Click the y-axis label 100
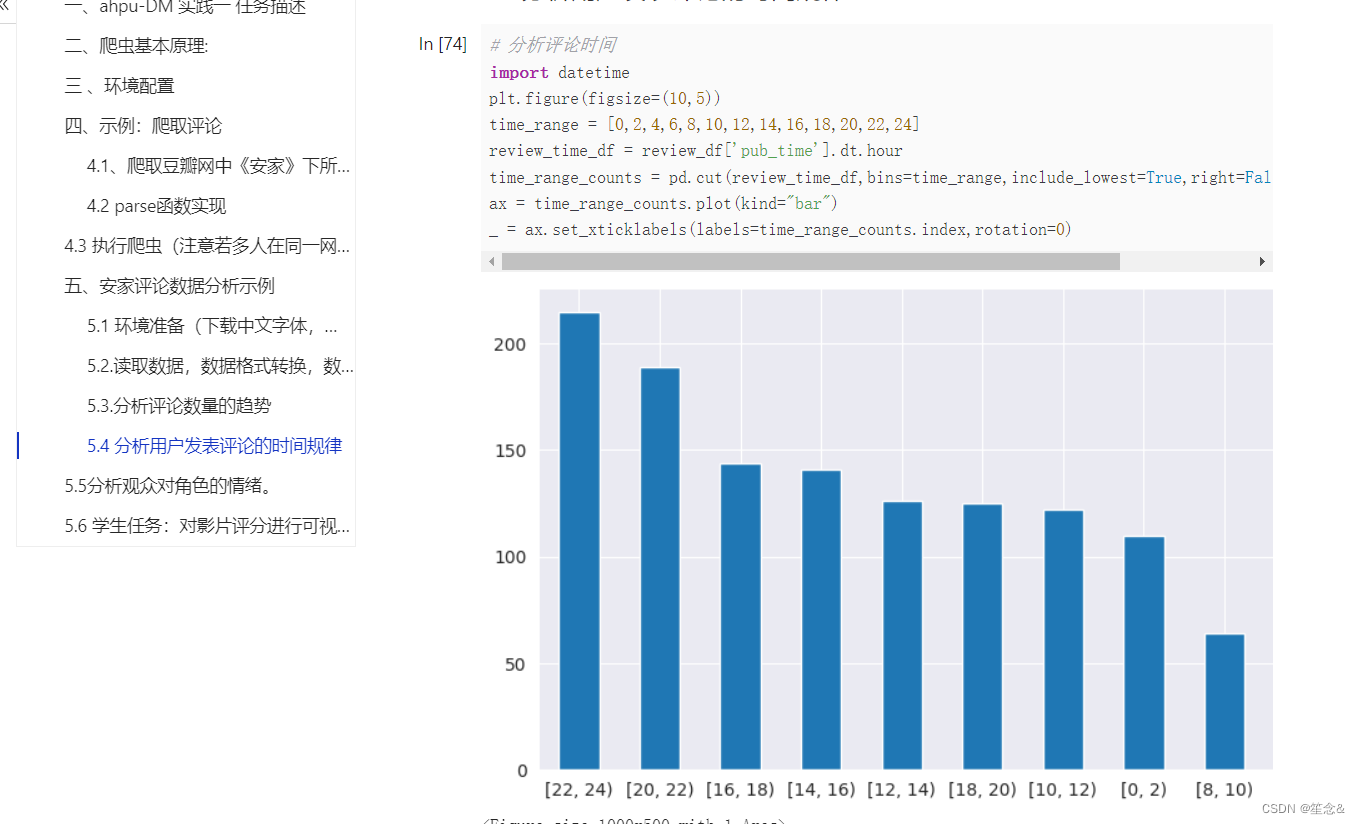This screenshot has height=824, width=1360. click(509, 557)
